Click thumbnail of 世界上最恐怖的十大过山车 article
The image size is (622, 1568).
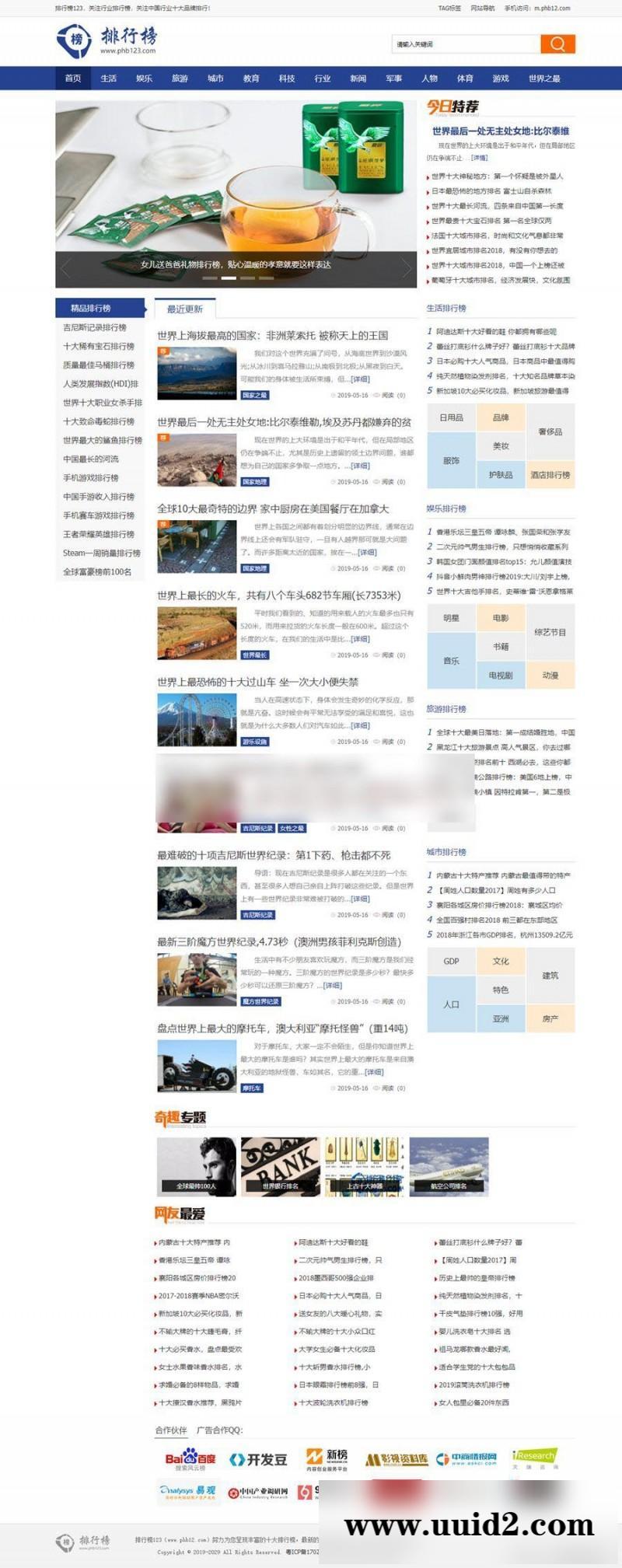(x=197, y=720)
